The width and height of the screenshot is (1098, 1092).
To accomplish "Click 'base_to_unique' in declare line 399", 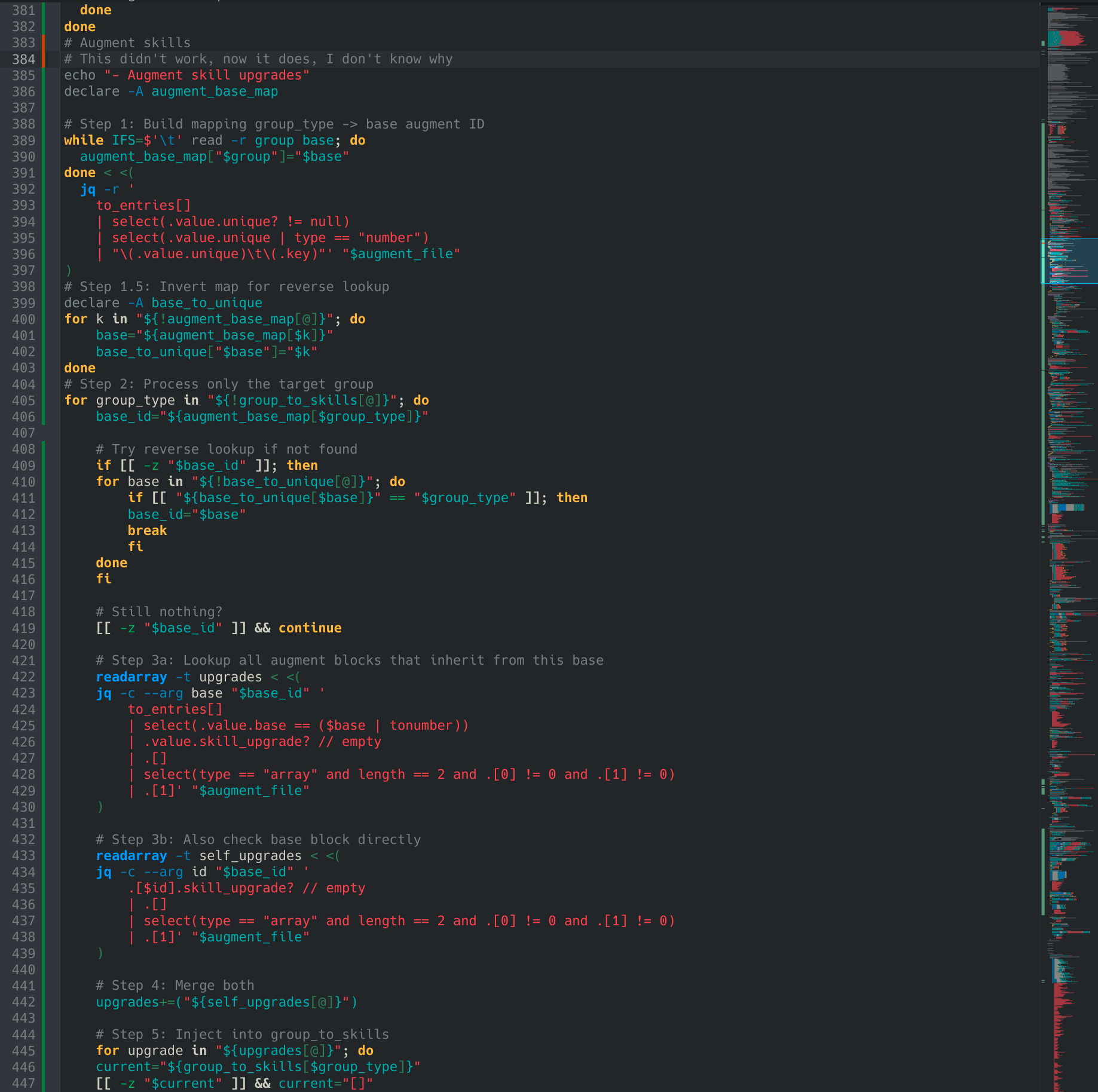I will [x=207, y=303].
